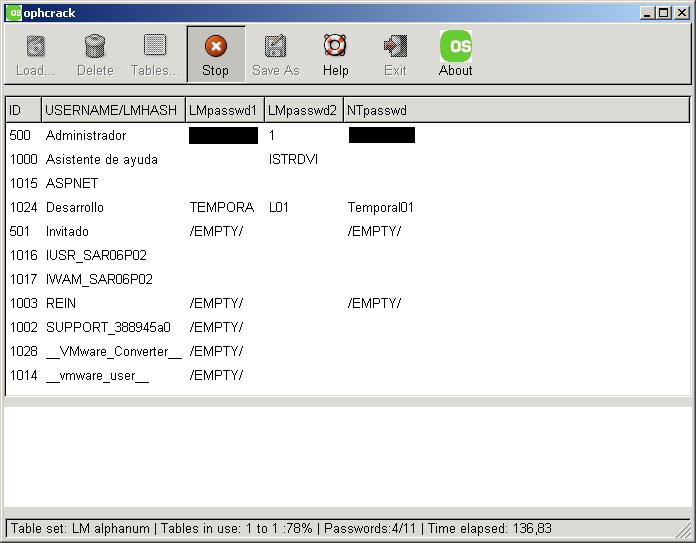Select the IWAM_SAR06P02 account
696x543 pixels.
tap(99, 279)
